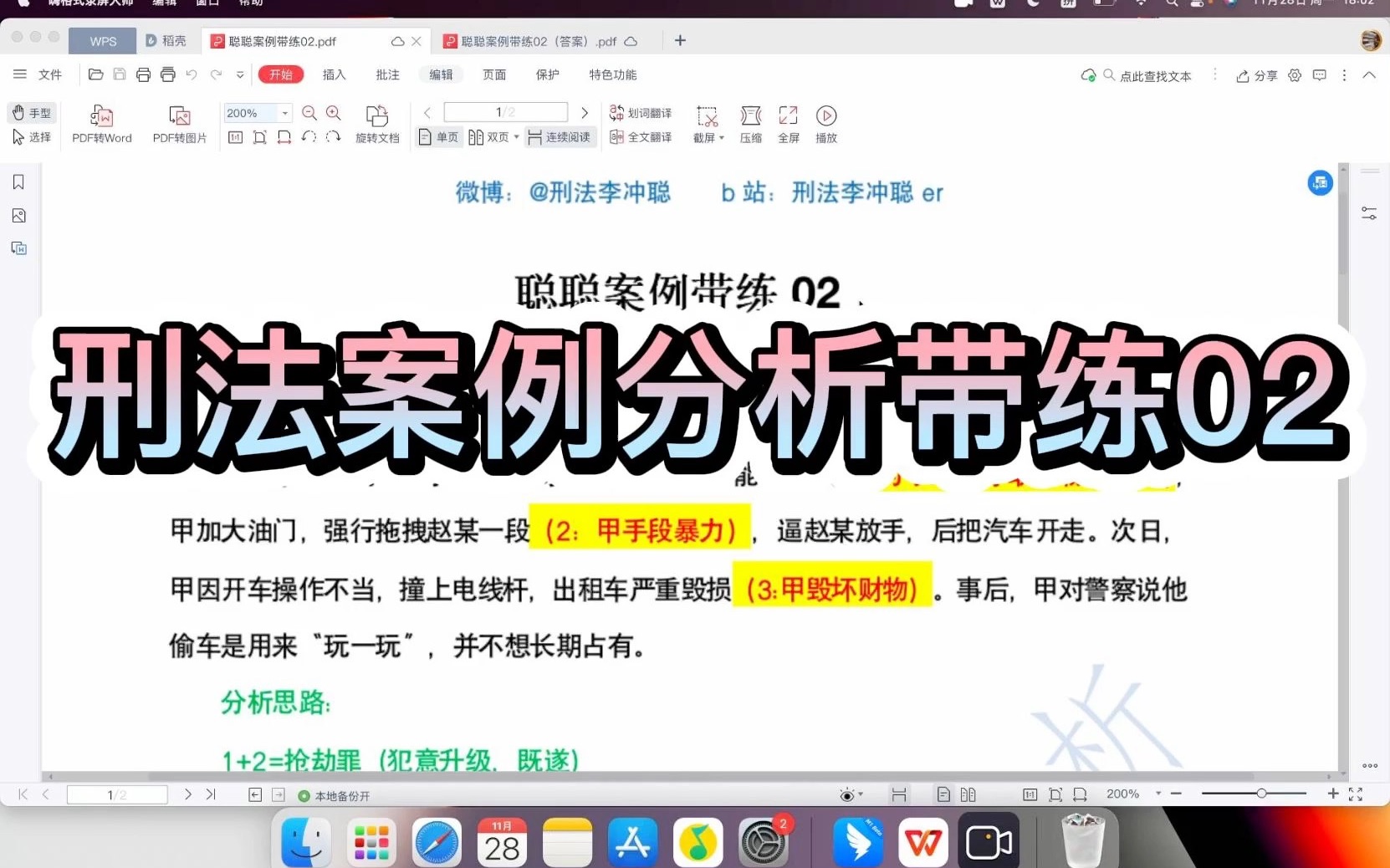
Task: Open the 200% zoom level dropdown
Action: [284, 112]
